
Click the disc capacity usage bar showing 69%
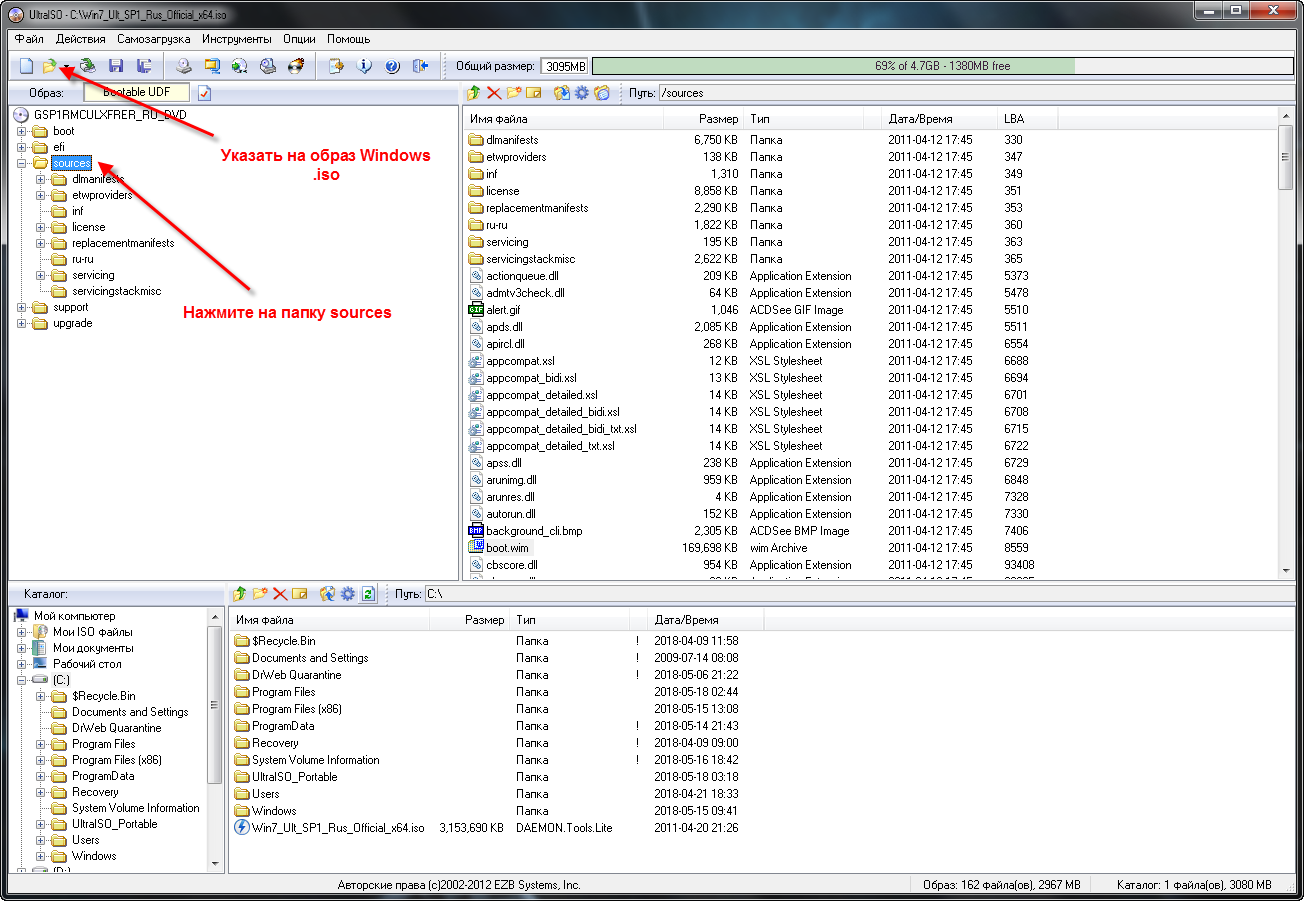[942, 66]
